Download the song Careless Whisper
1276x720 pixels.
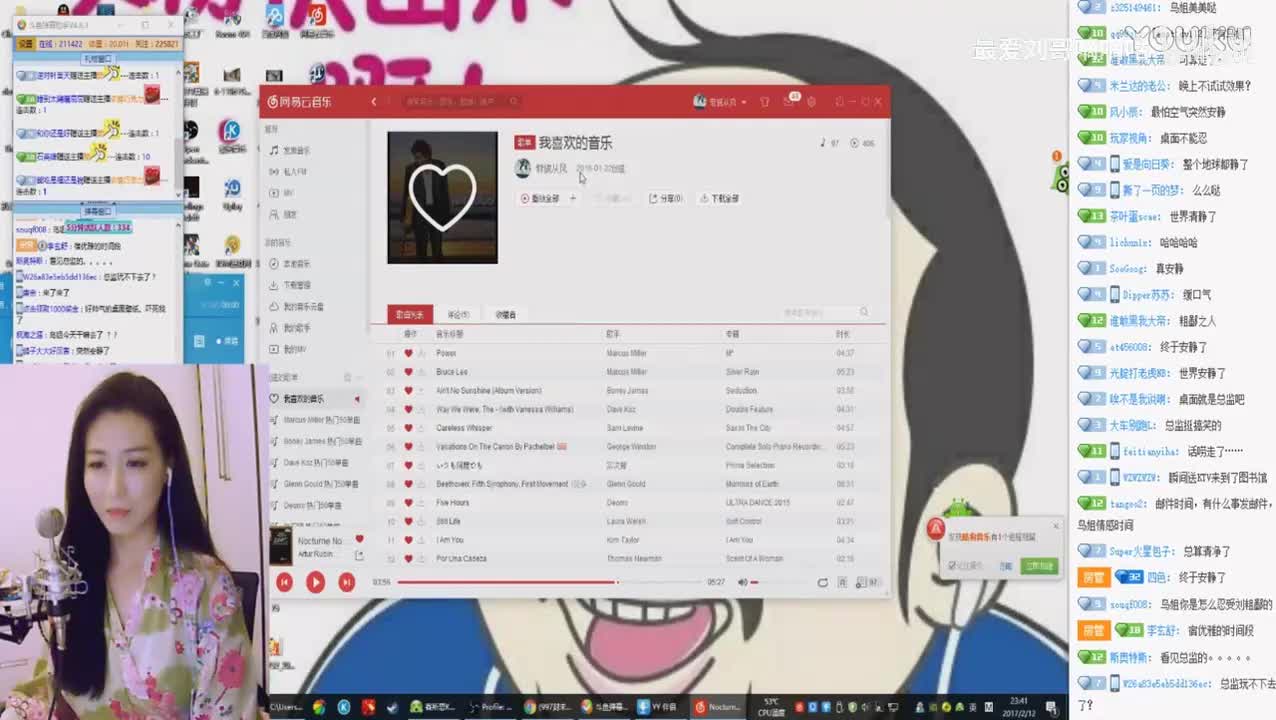point(421,428)
